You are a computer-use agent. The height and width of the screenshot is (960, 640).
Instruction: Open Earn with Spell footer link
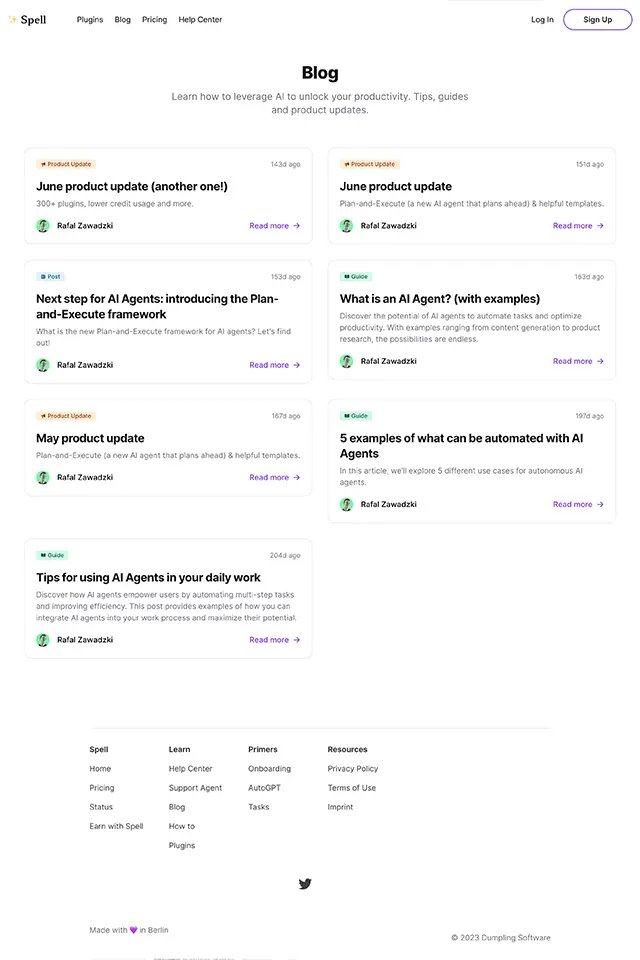pyautogui.click(x=116, y=826)
